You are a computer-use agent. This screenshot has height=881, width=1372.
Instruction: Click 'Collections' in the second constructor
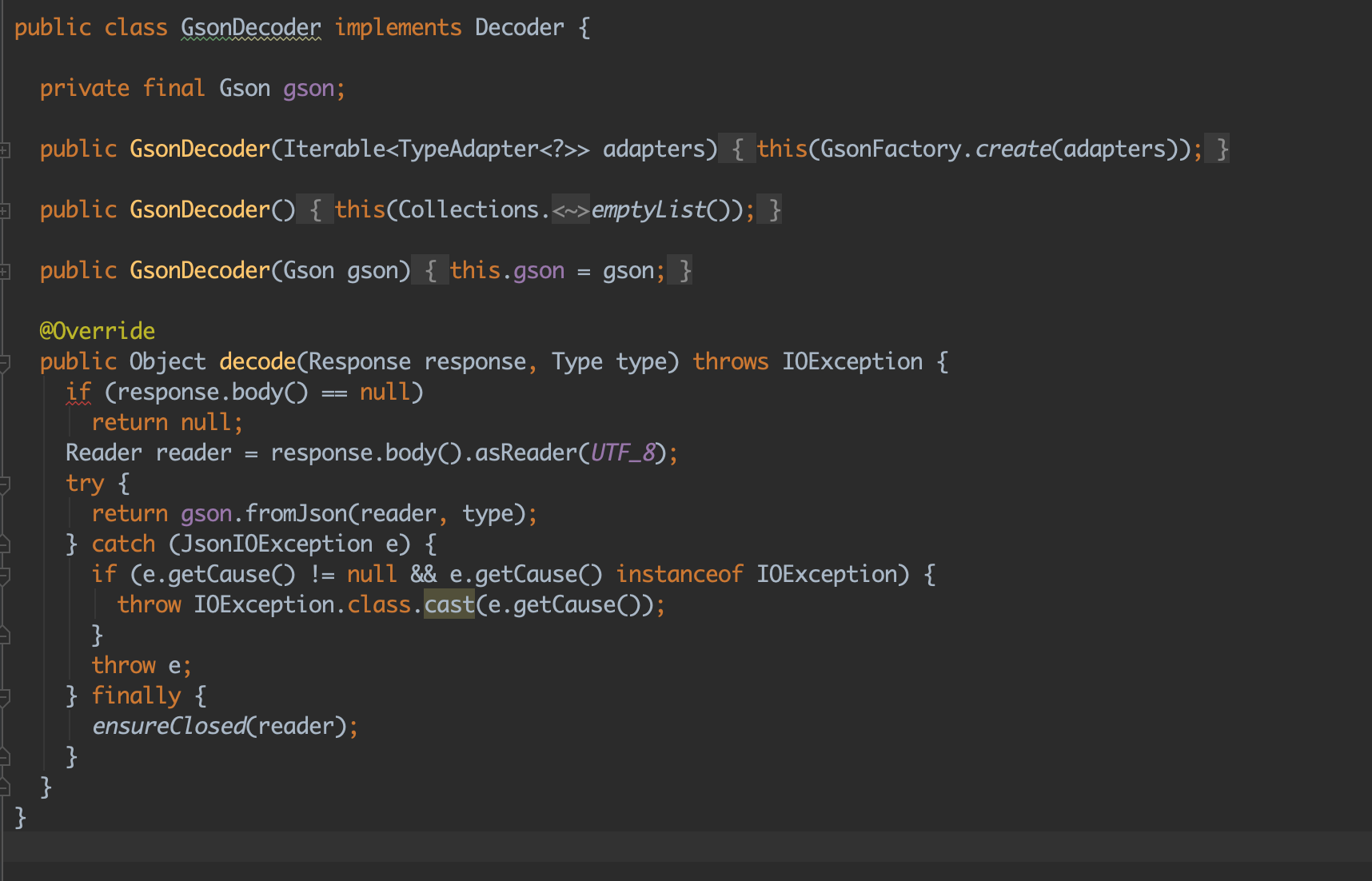pyautogui.click(x=469, y=210)
